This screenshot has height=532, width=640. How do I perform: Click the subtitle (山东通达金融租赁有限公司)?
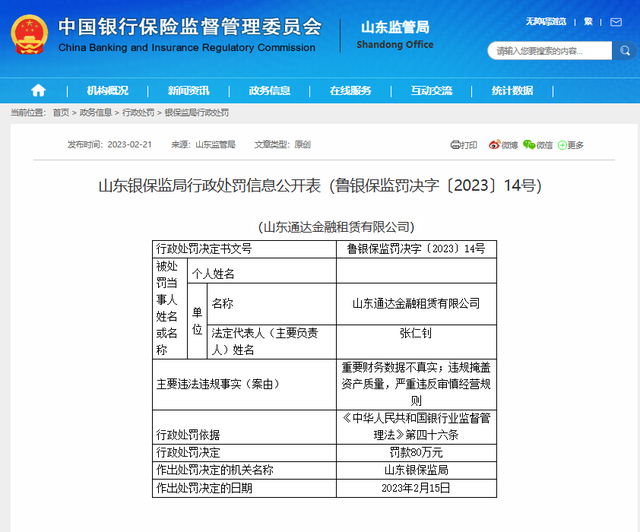336,227
